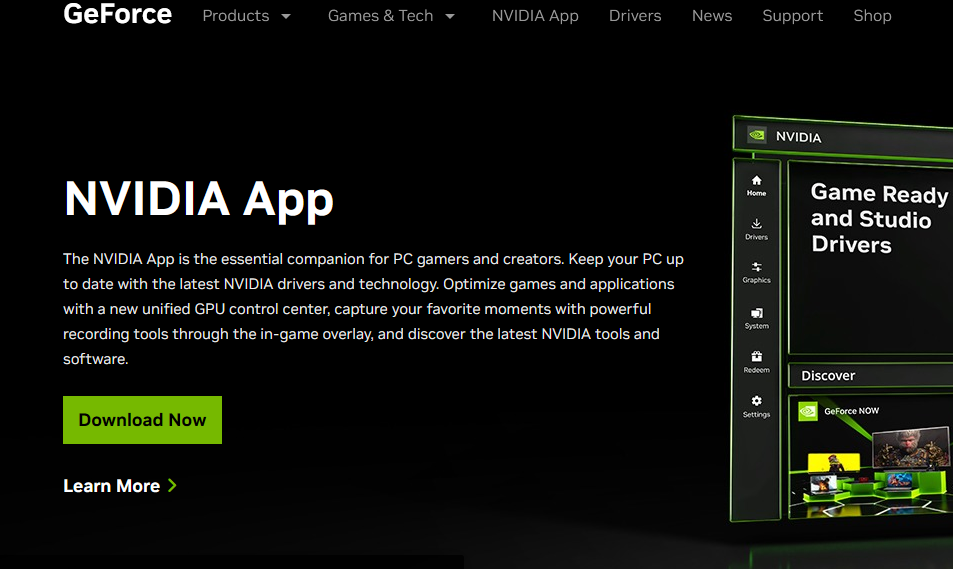Go to Drivers in the top navigation bar
Image resolution: width=953 pixels, height=569 pixels.
[x=635, y=16]
